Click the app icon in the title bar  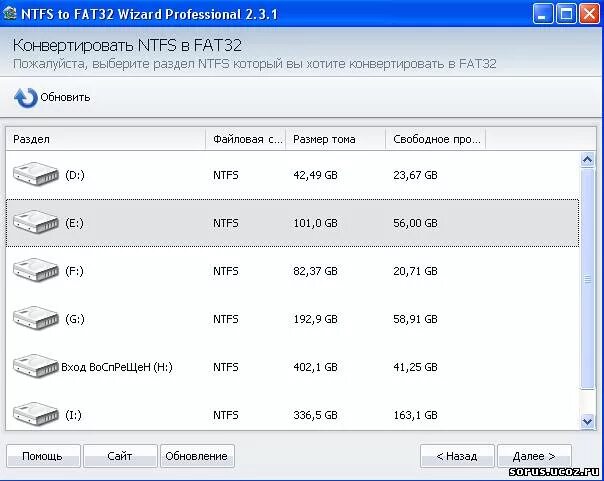tap(9, 14)
